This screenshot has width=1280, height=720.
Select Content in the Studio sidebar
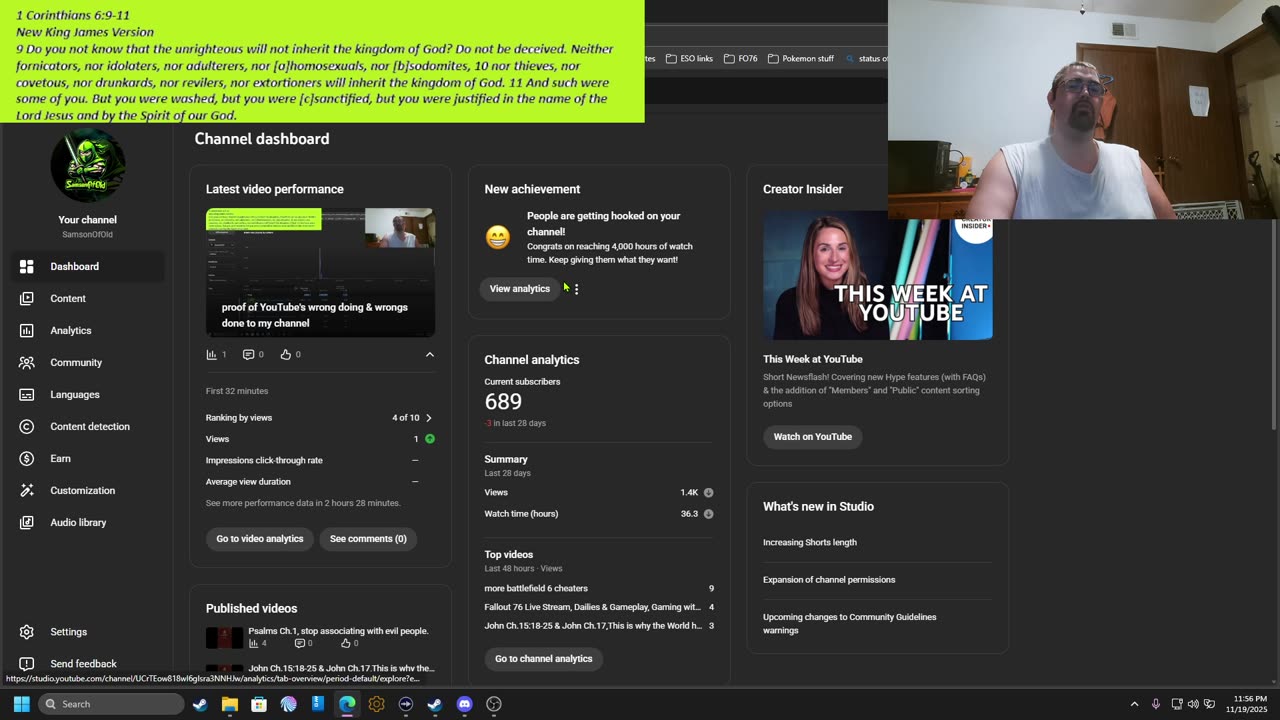[88, 298]
